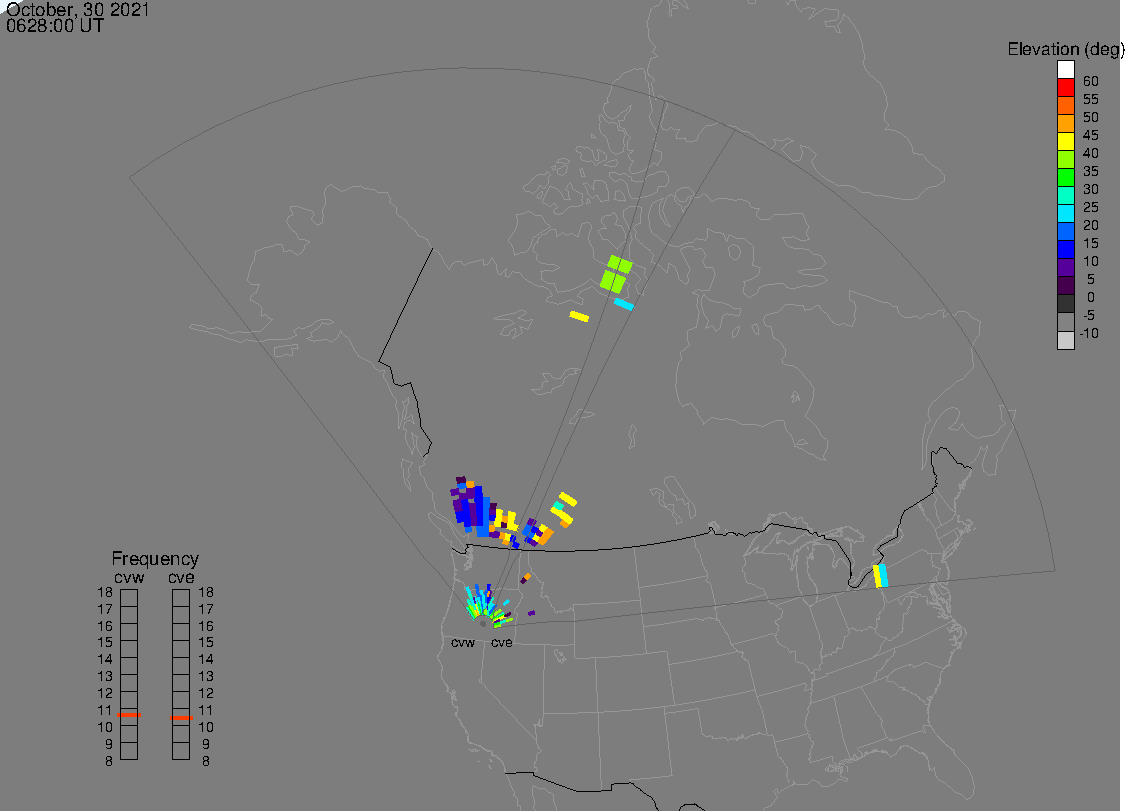This screenshot has height=811, width=1125.
Task: Click the yellow-green echo cluster in northern Canada
Action: (616, 273)
